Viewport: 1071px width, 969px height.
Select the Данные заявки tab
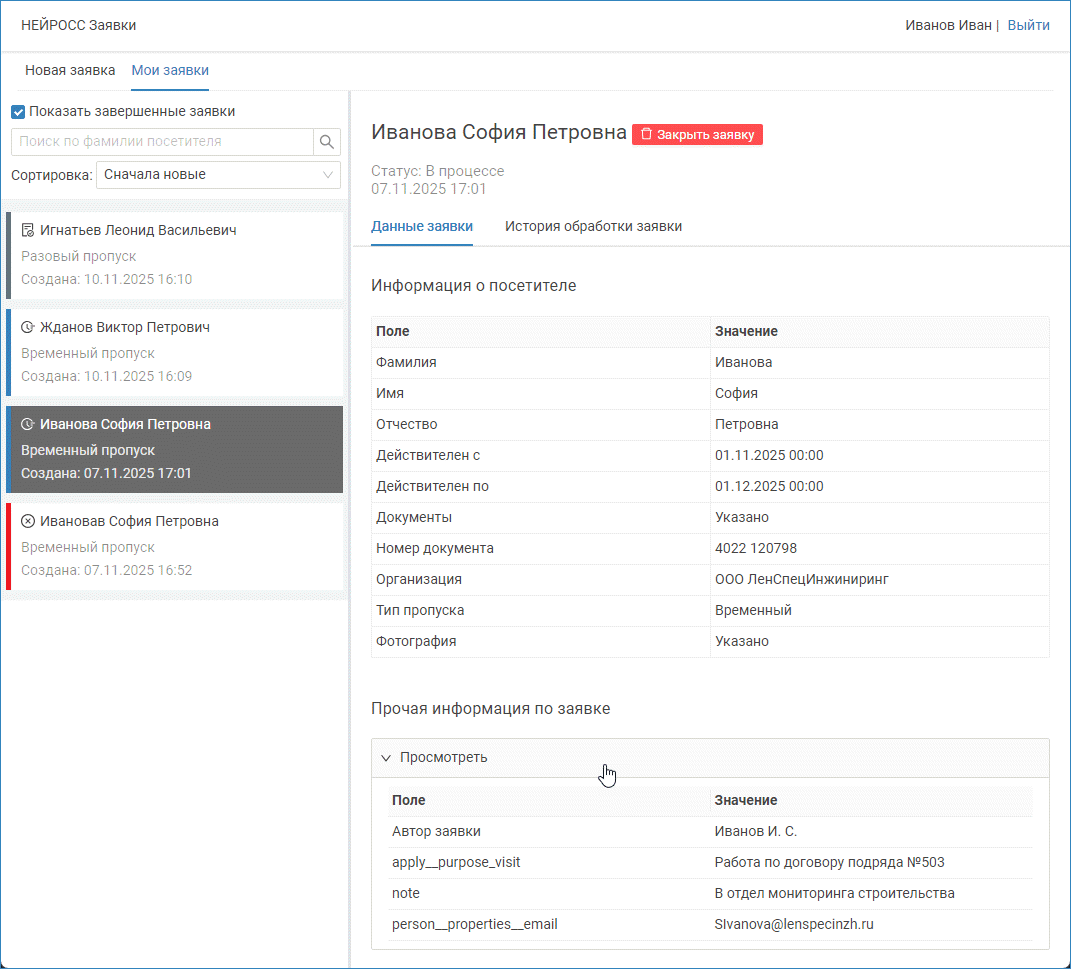point(422,226)
